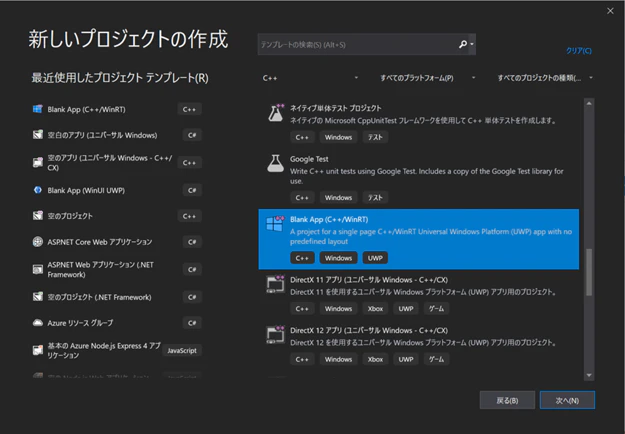This screenshot has width=625, height=434.
Task: Click the クリア(C) link
Action: [579, 51]
